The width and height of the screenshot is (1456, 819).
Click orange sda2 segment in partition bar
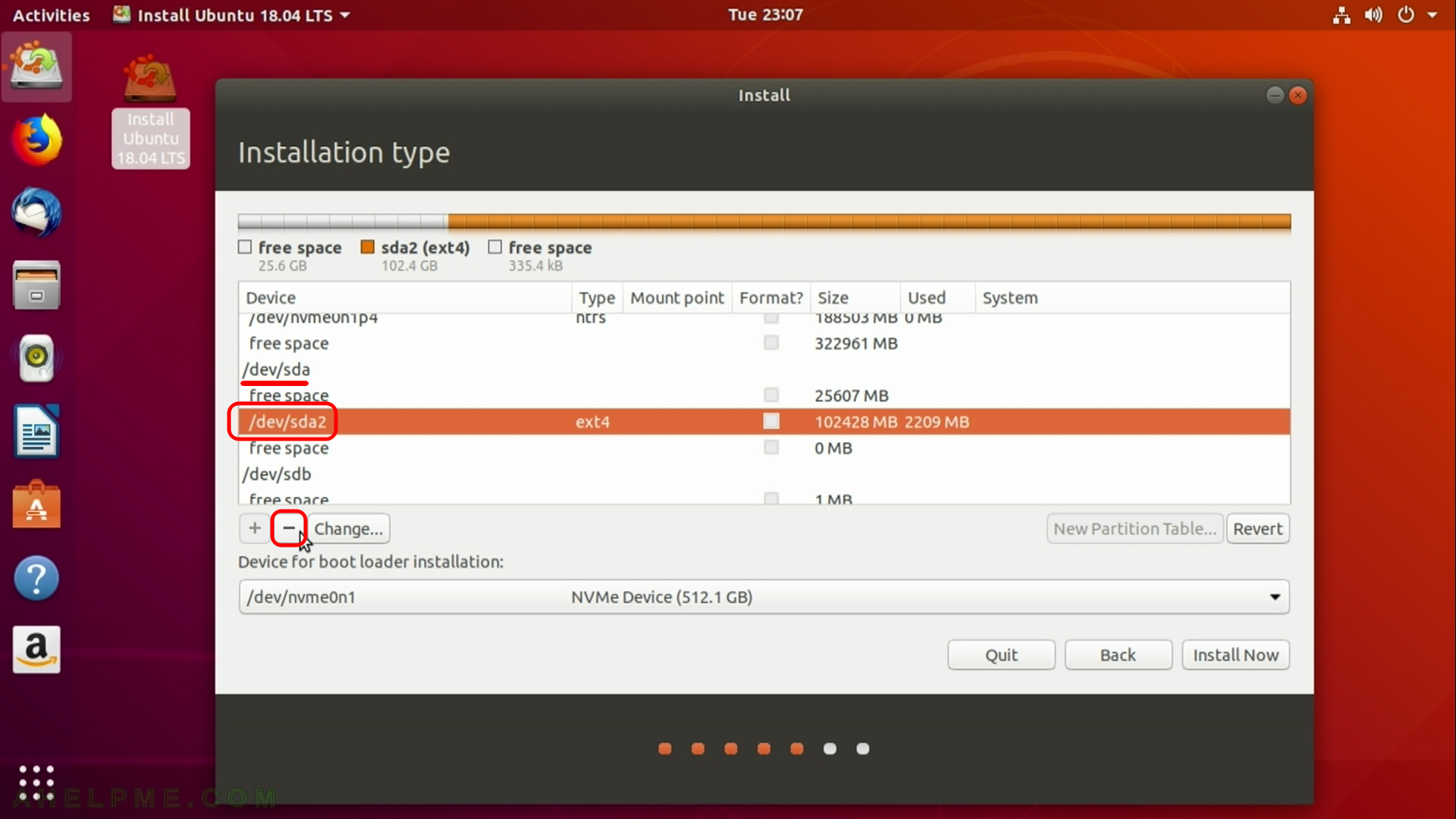[869, 221]
